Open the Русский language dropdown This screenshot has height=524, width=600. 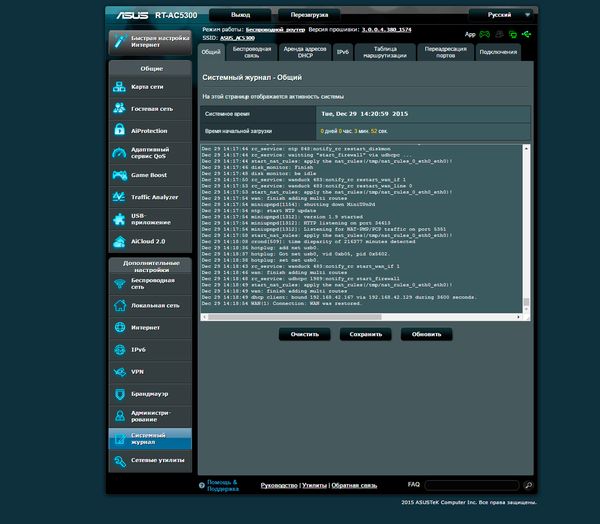(x=502, y=15)
